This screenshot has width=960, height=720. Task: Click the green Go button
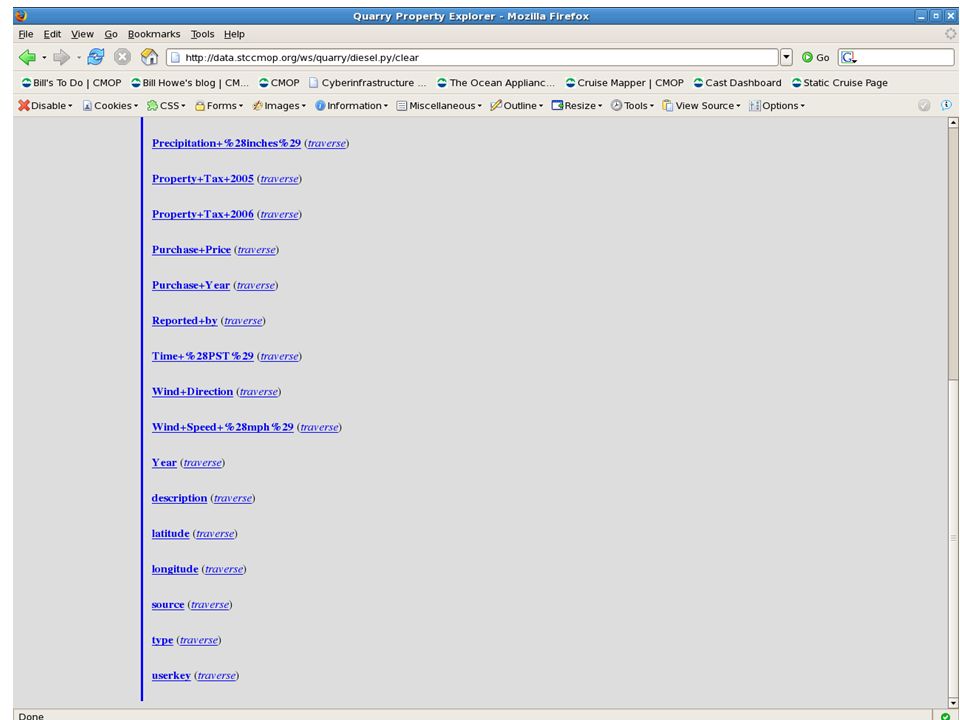tap(816, 58)
